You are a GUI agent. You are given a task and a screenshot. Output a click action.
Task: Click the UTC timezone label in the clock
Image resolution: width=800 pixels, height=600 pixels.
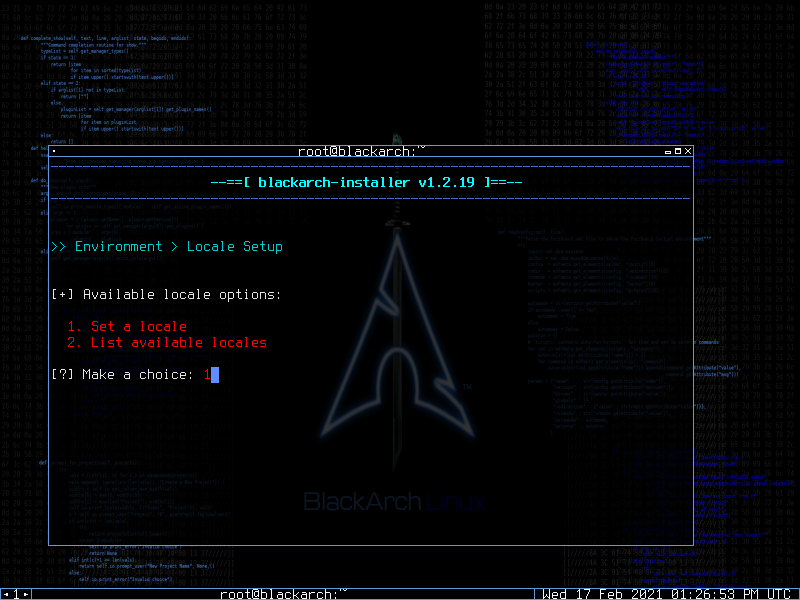(x=781, y=594)
